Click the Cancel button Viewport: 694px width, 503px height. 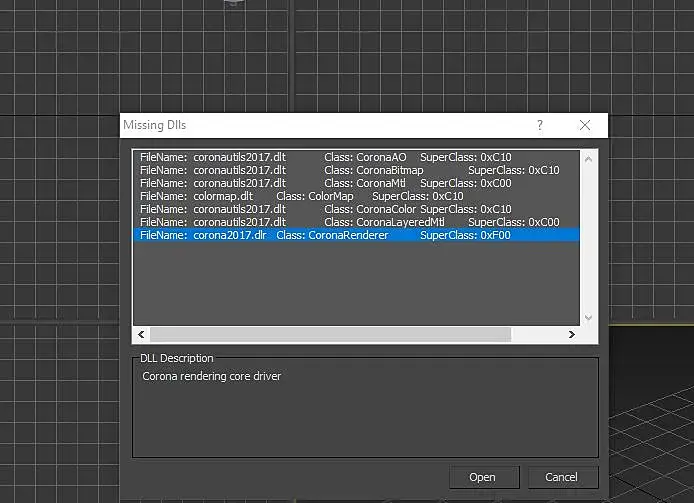pyautogui.click(x=563, y=477)
